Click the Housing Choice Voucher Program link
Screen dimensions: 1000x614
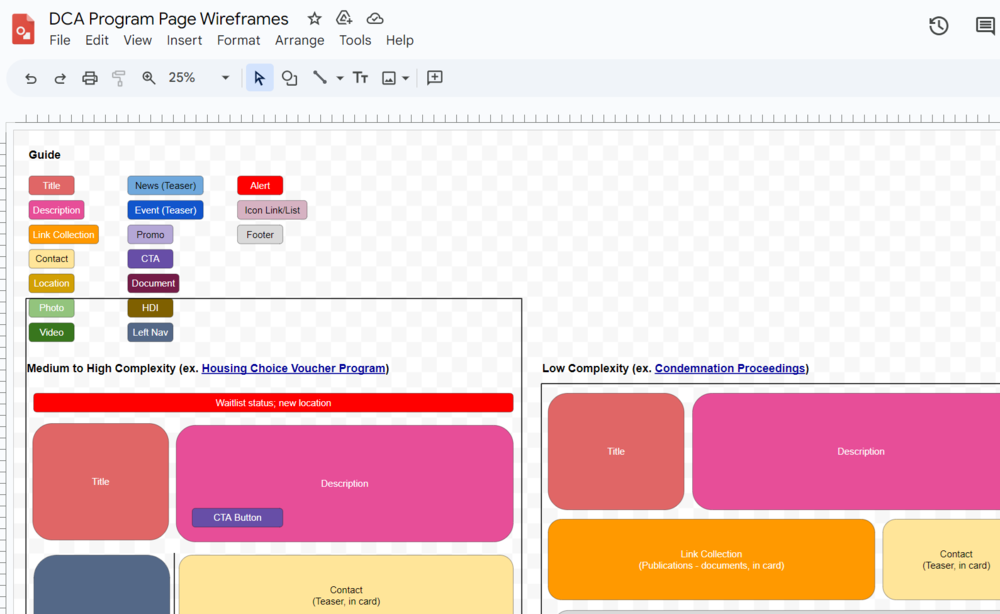click(x=293, y=368)
